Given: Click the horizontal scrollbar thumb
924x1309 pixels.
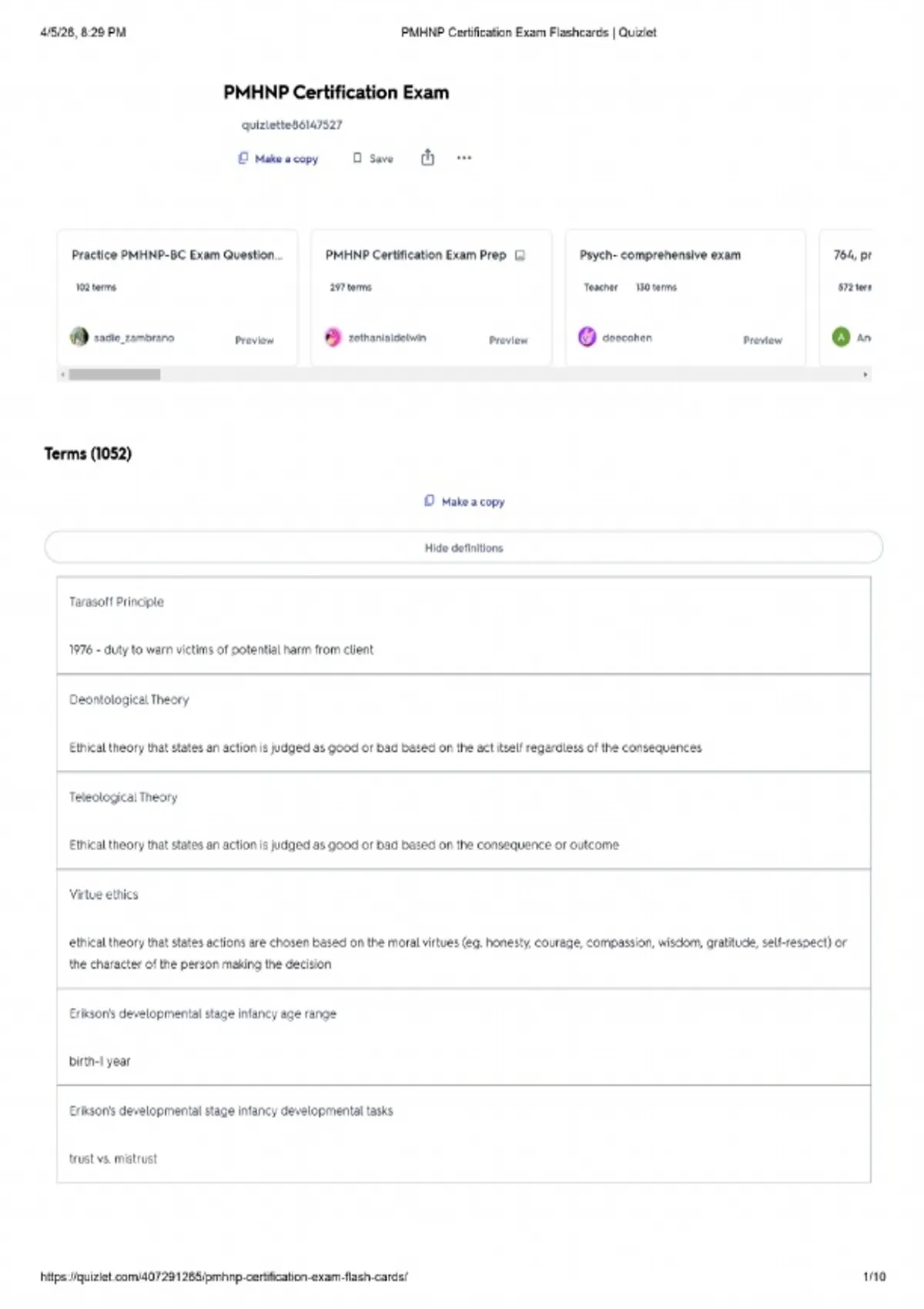Looking at the screenshot, I should click(115, 374).
